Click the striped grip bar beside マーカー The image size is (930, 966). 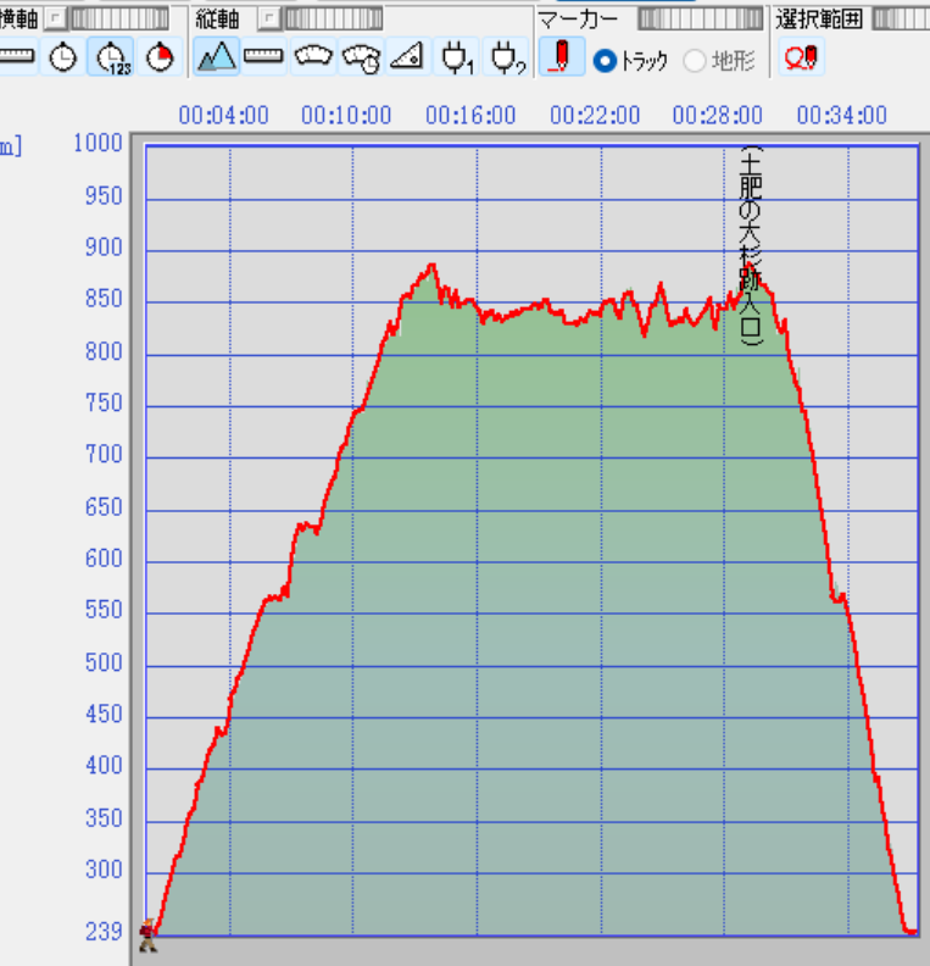[x=700, y=18]
